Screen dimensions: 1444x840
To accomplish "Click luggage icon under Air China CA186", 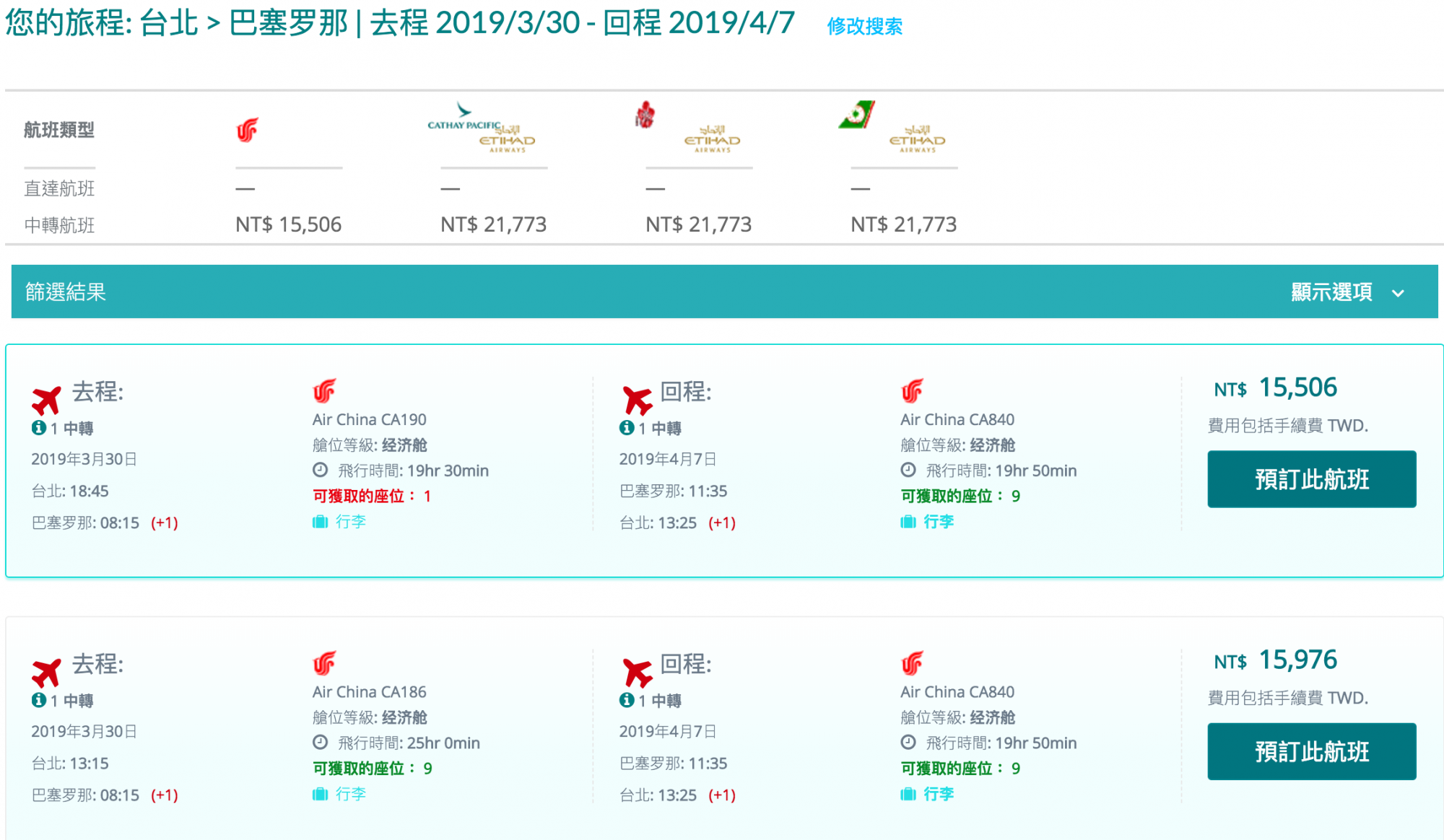I will point(320,794).
